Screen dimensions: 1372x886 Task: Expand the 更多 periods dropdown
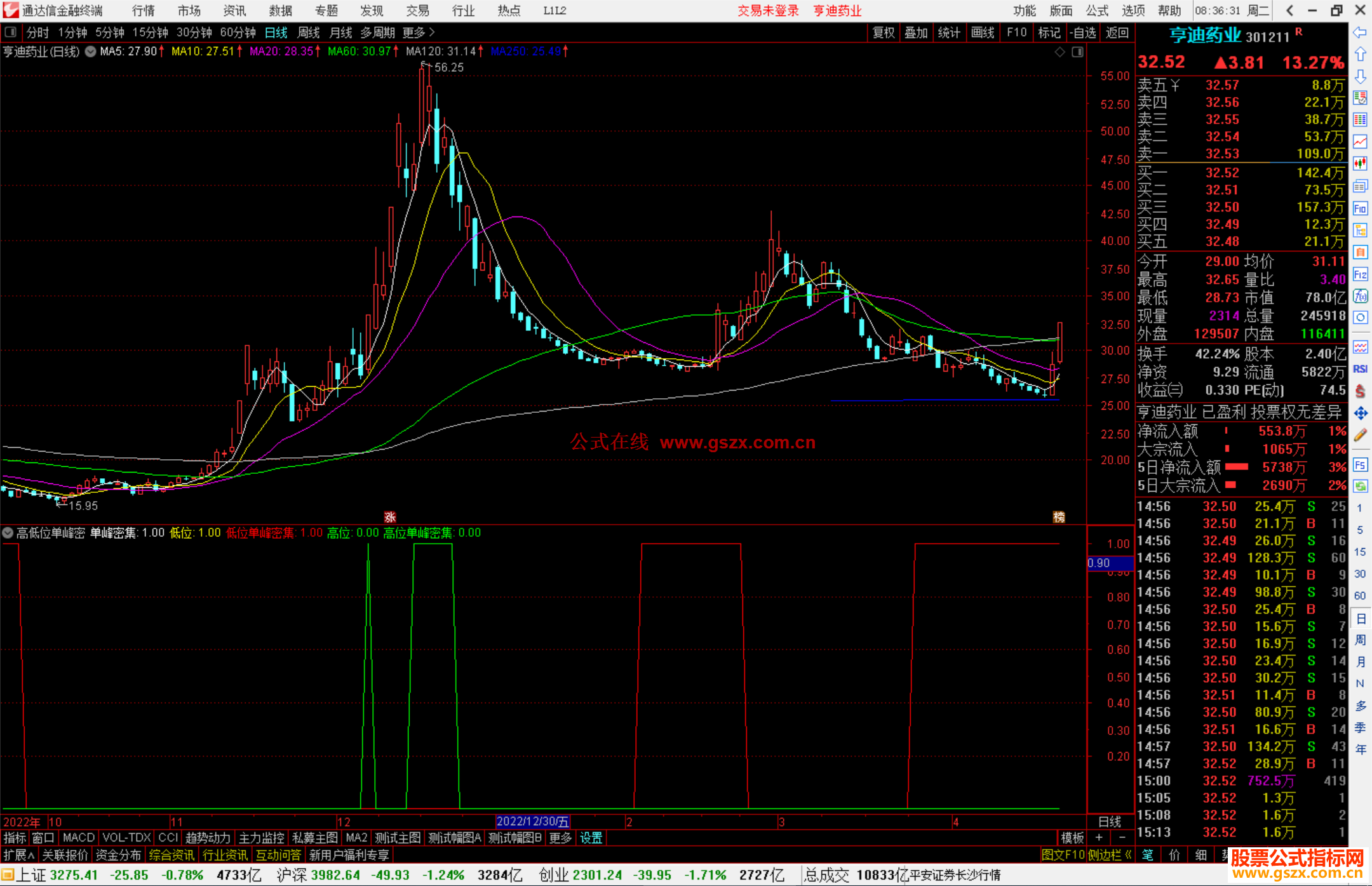pyautogui.click(x=418, y=32)
